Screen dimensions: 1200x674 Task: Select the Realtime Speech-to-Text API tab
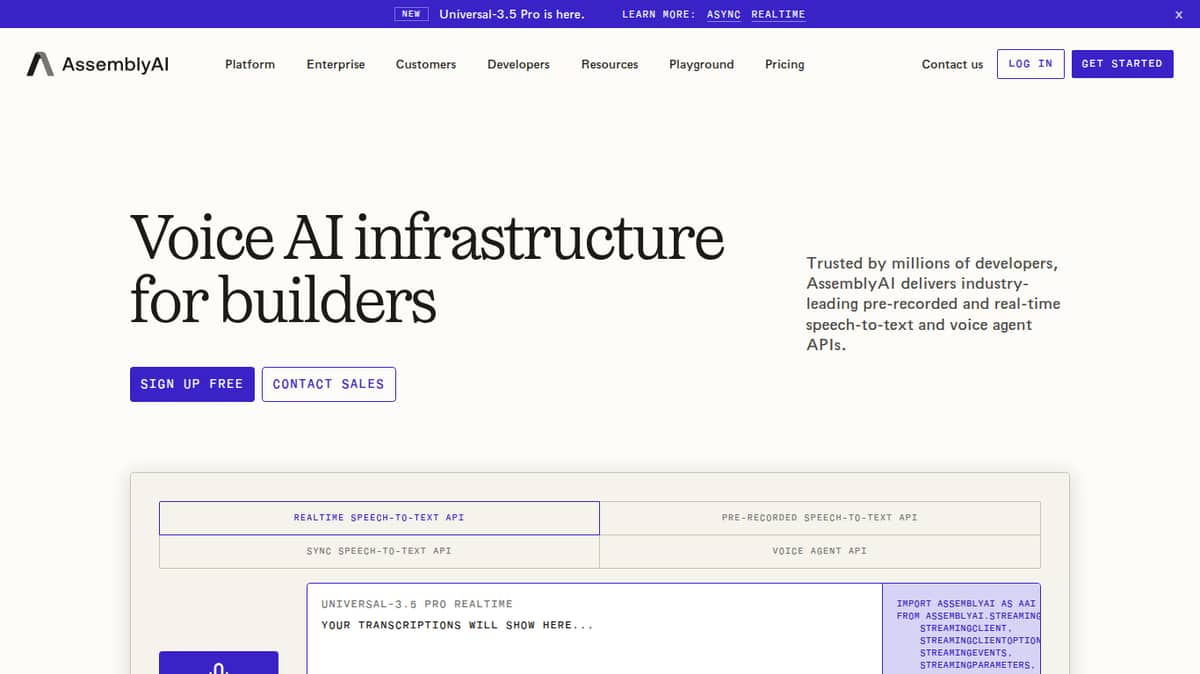click(379, 518)
